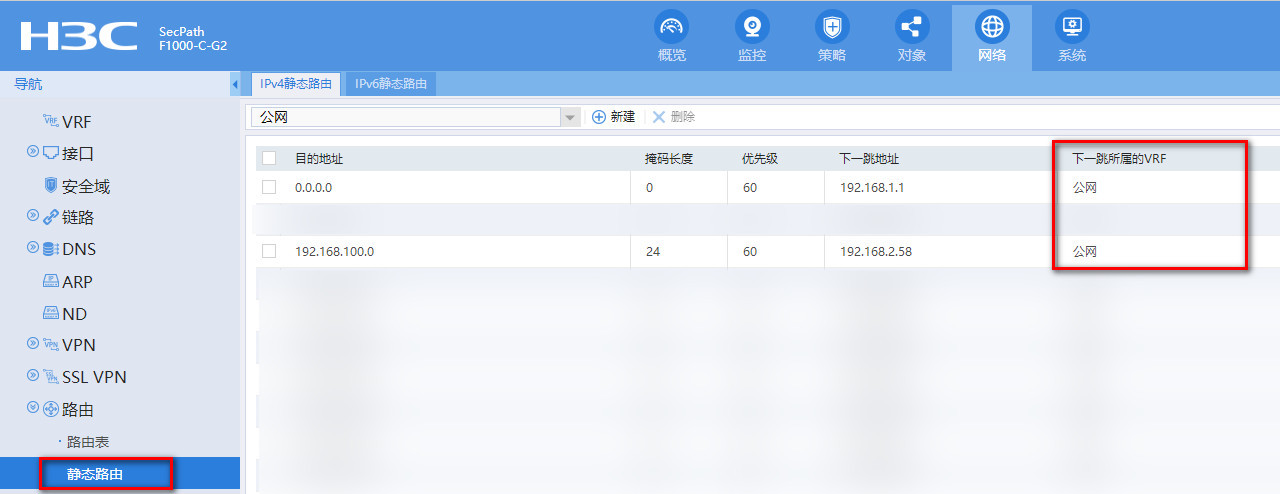Sort by 掩码长度 column header
The height and width of the screenshot is (494, 1280).
(669, 159)
